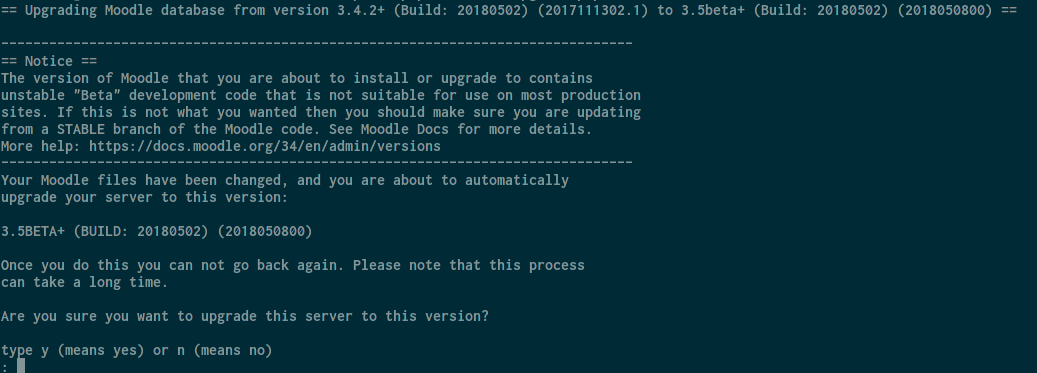This screenshot has width=1037, height=373.
Task: Click the 'type y (means yes)' prompt text
Action: (73, 351)
